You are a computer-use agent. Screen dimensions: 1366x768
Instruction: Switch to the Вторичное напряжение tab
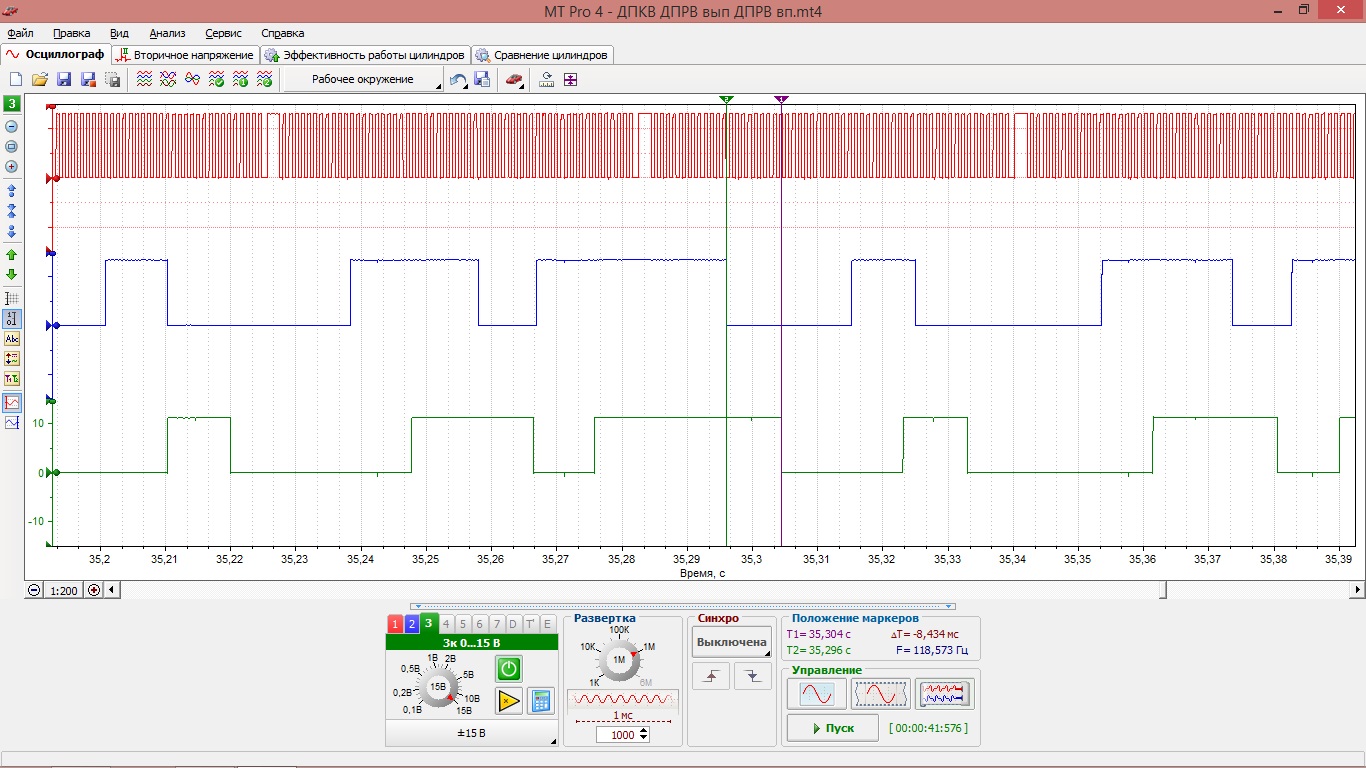185,55
